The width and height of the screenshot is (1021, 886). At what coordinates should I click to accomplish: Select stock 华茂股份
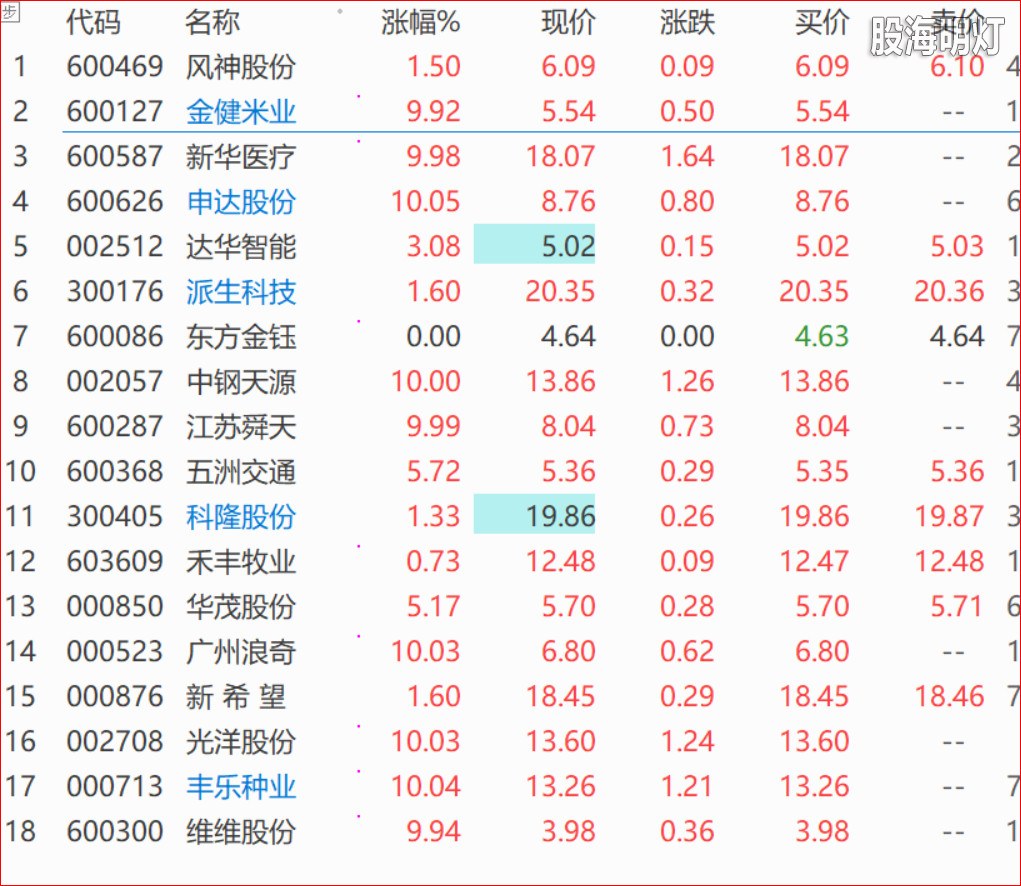[241, 607]
